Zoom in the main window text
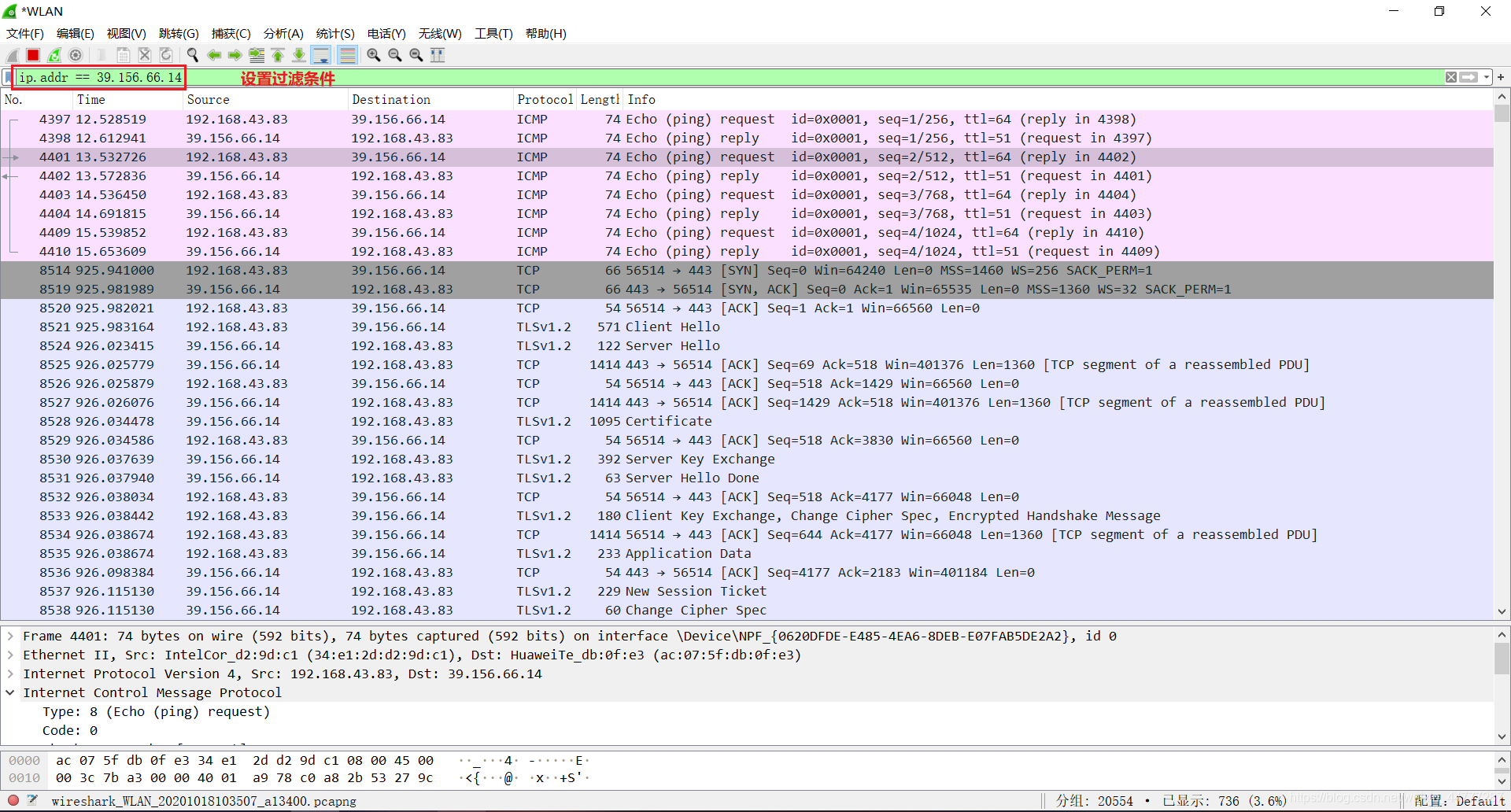Image resolution: width=1511 pixels, height=812 pixels. [374, 55]
